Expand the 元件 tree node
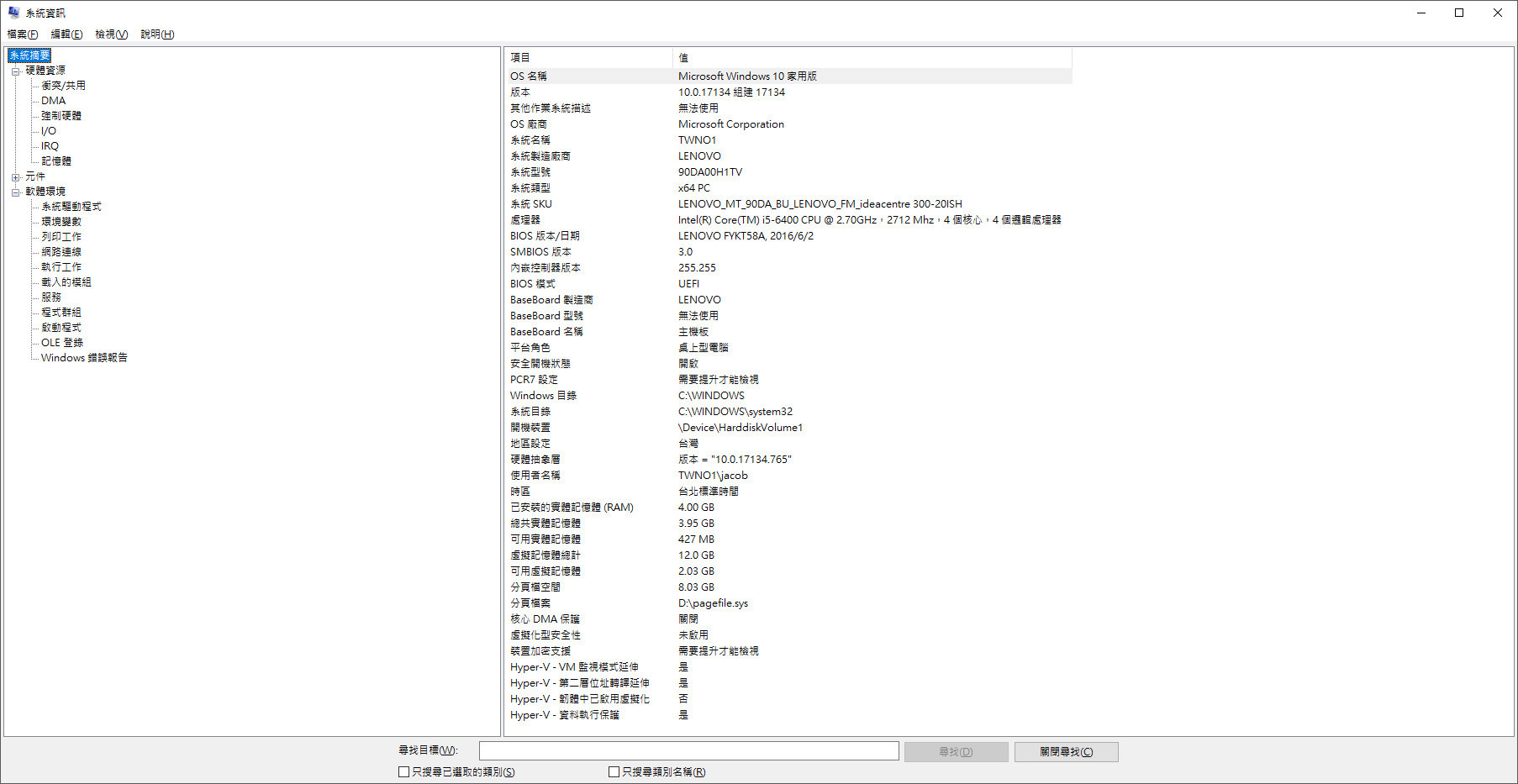Screen dimensions: 1518x784 (x=15, y=177)
